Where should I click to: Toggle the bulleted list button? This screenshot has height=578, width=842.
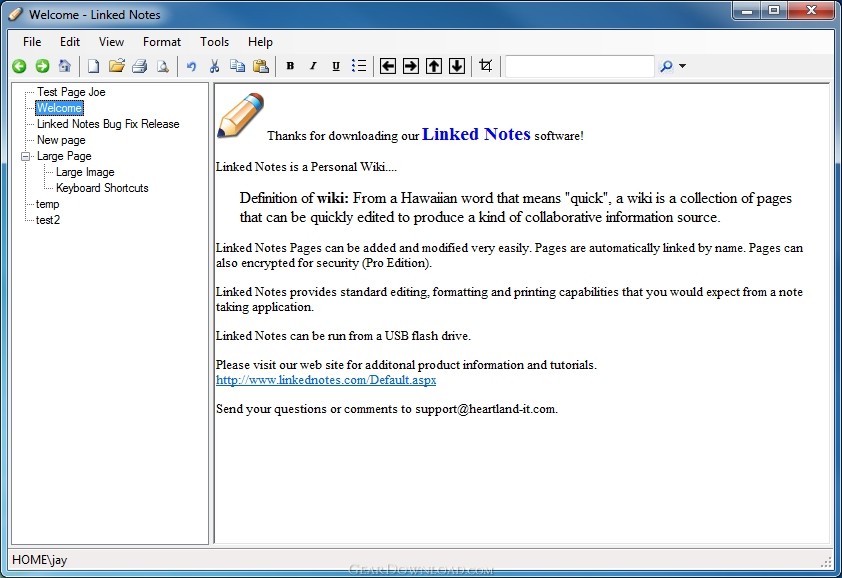point(359,66)
